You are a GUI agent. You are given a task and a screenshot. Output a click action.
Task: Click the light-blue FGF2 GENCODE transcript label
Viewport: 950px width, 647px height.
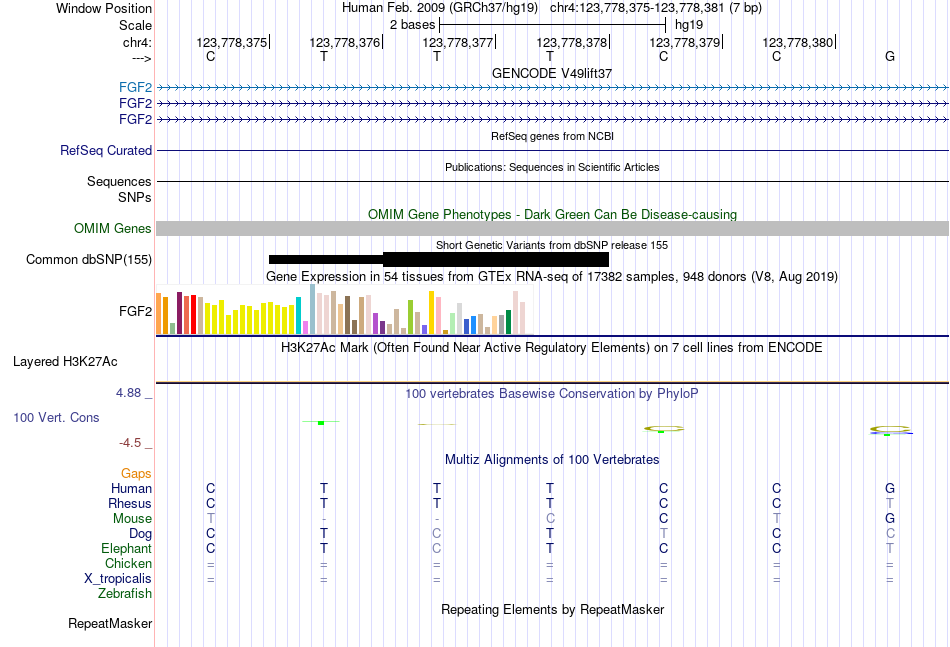click(135, 88)
